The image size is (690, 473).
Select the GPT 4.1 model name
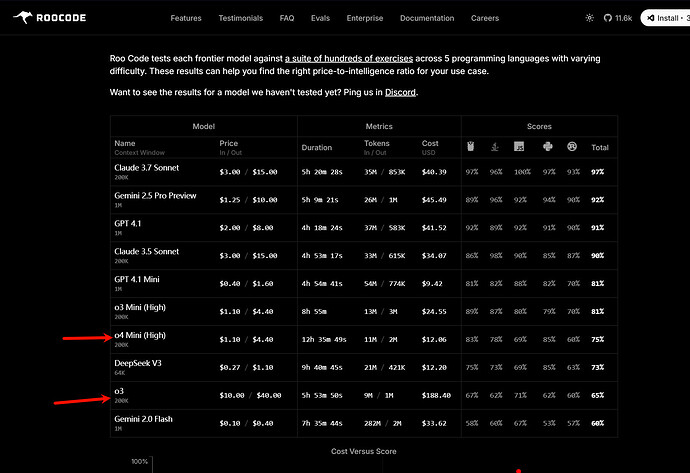pos(128,224)
